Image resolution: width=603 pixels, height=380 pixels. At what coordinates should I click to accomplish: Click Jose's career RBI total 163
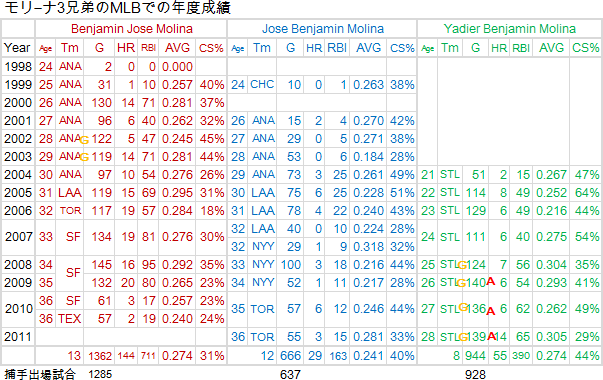point(338,356)
